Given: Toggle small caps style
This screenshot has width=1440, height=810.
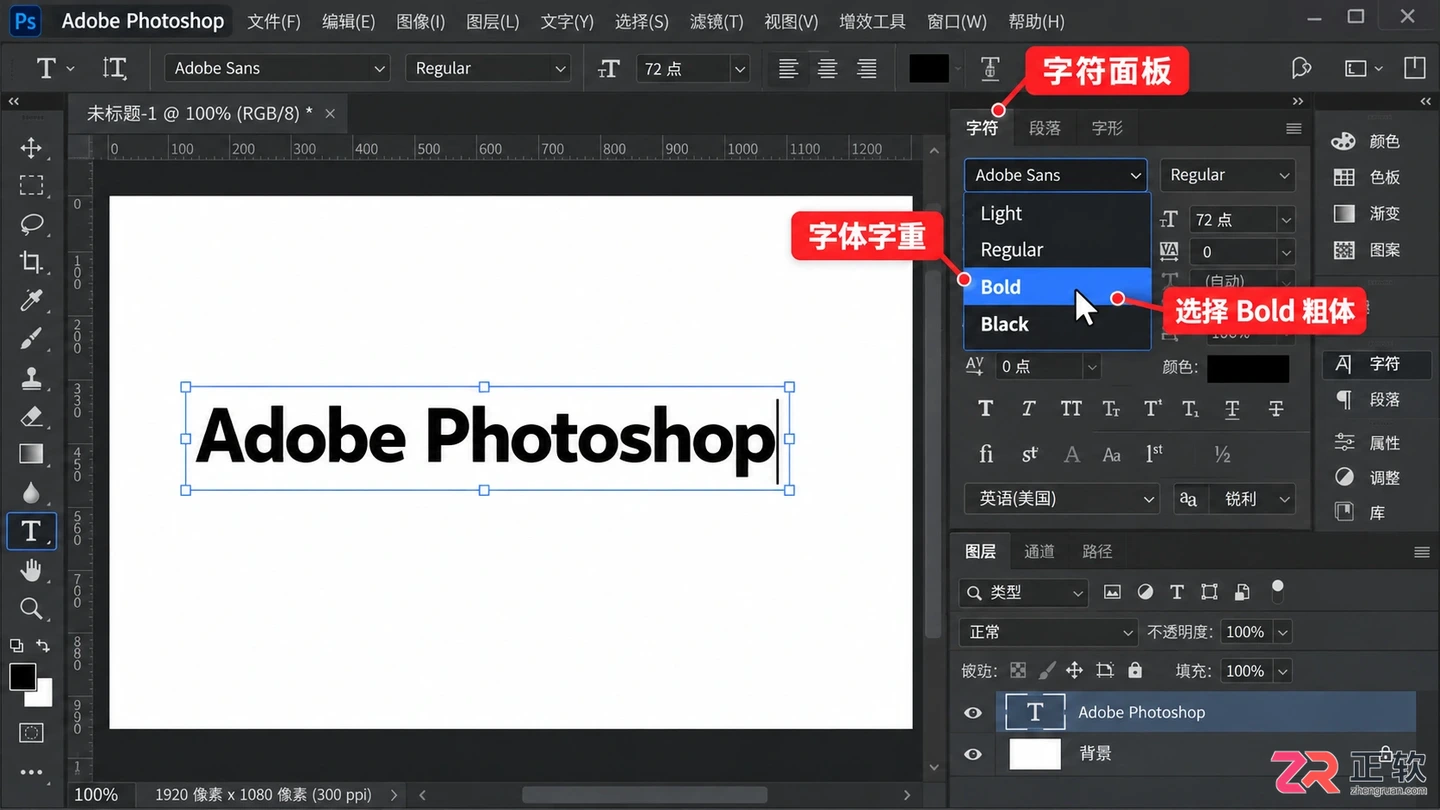Looking at the screenshot, I should pos(1111,408).
